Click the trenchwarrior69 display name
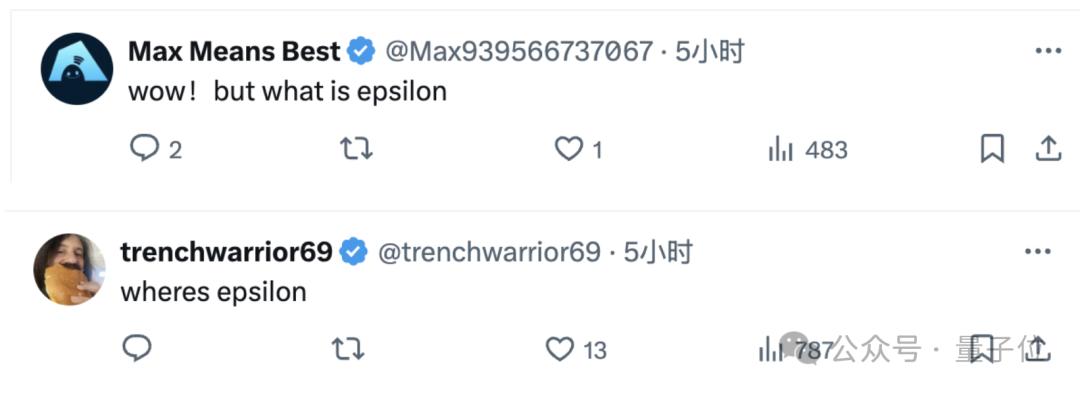This screenshot has width=1080, height=393. tap(227, 253)
